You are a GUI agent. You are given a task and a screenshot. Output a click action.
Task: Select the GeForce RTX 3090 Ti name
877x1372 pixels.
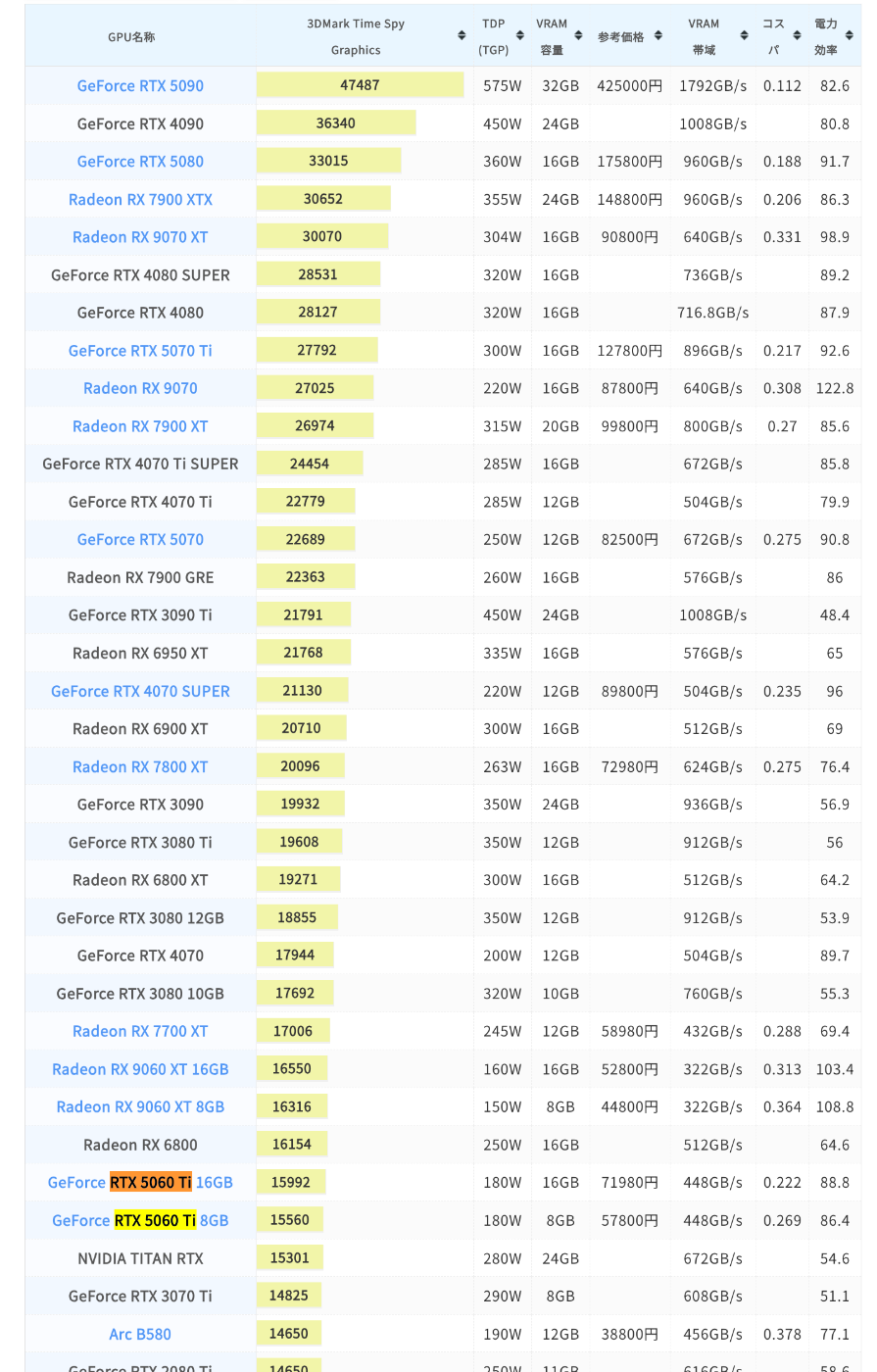point(140,615)
